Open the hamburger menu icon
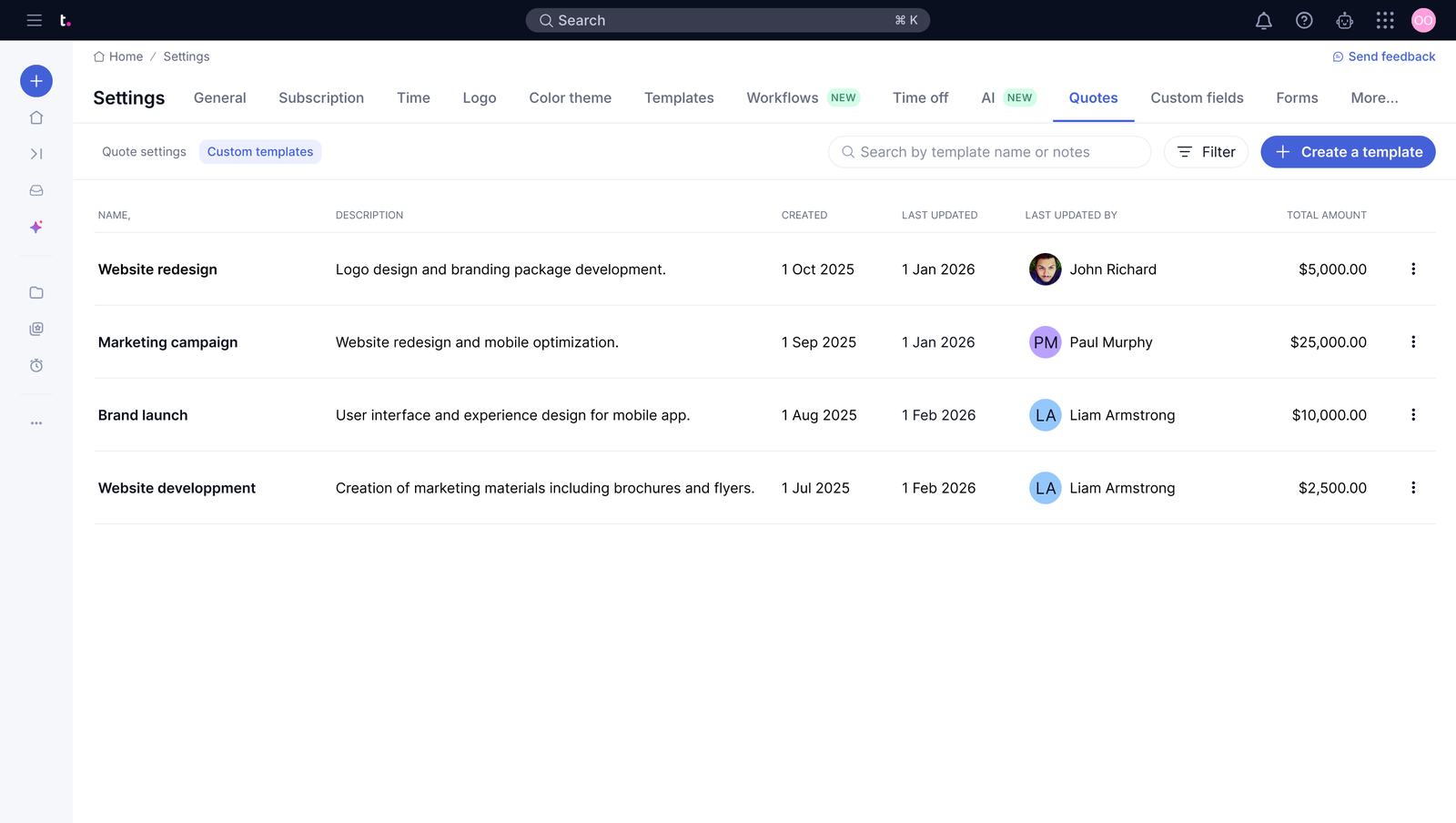The width and height of the screenshot is (1456, 823). [x=35, y=20]
